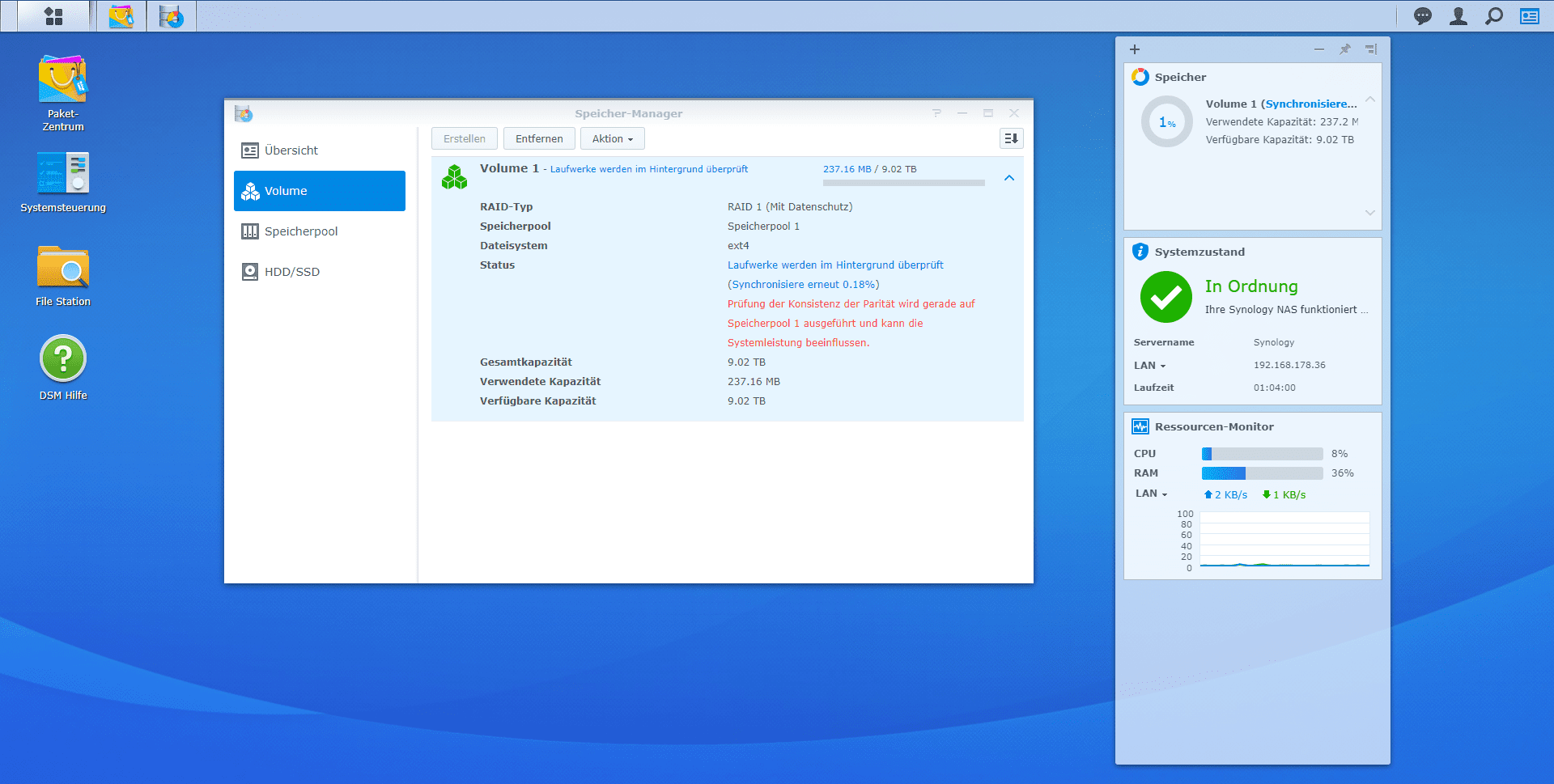Click the widget panel dock icon

[x=1371, y=49]
